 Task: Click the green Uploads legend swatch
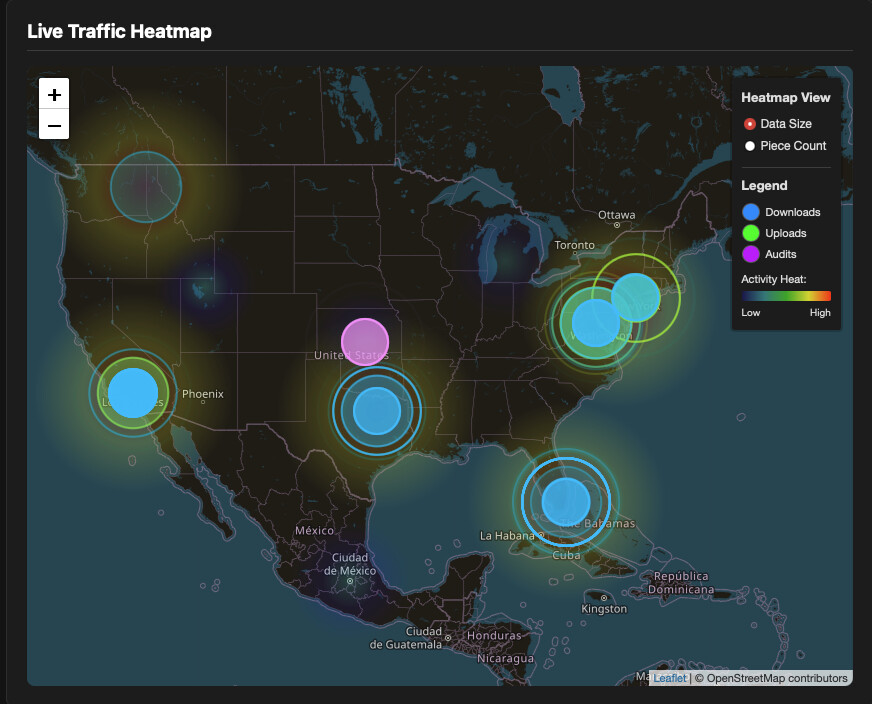tap(750, 233)
